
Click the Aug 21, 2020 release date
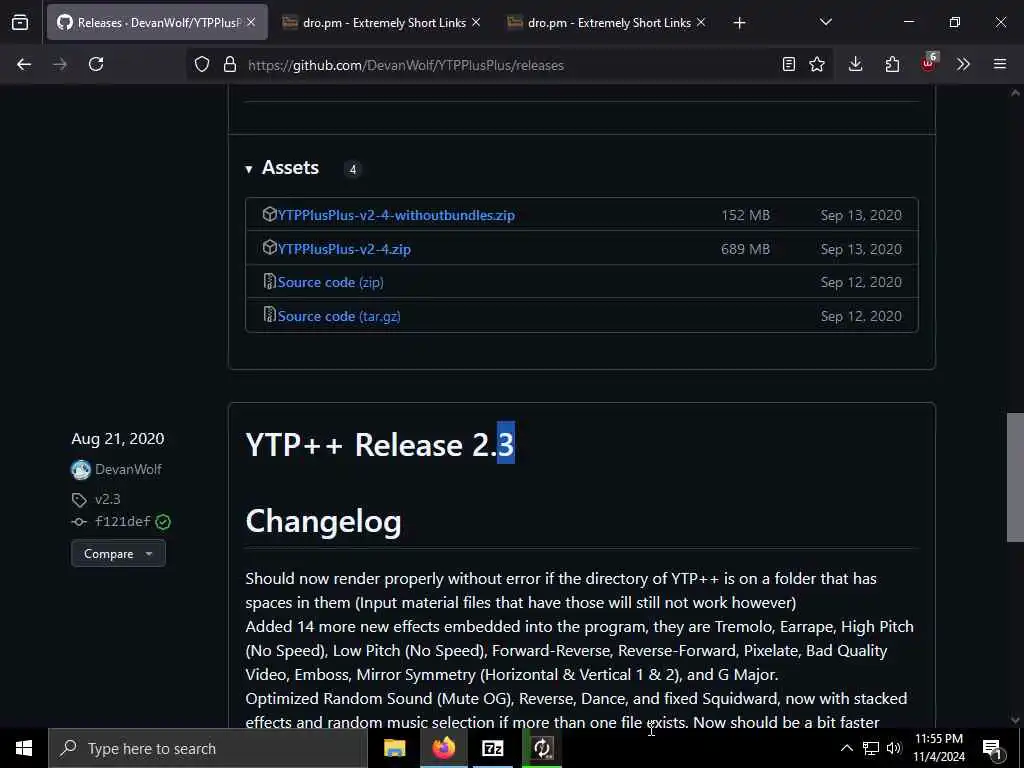pos(118,439)
